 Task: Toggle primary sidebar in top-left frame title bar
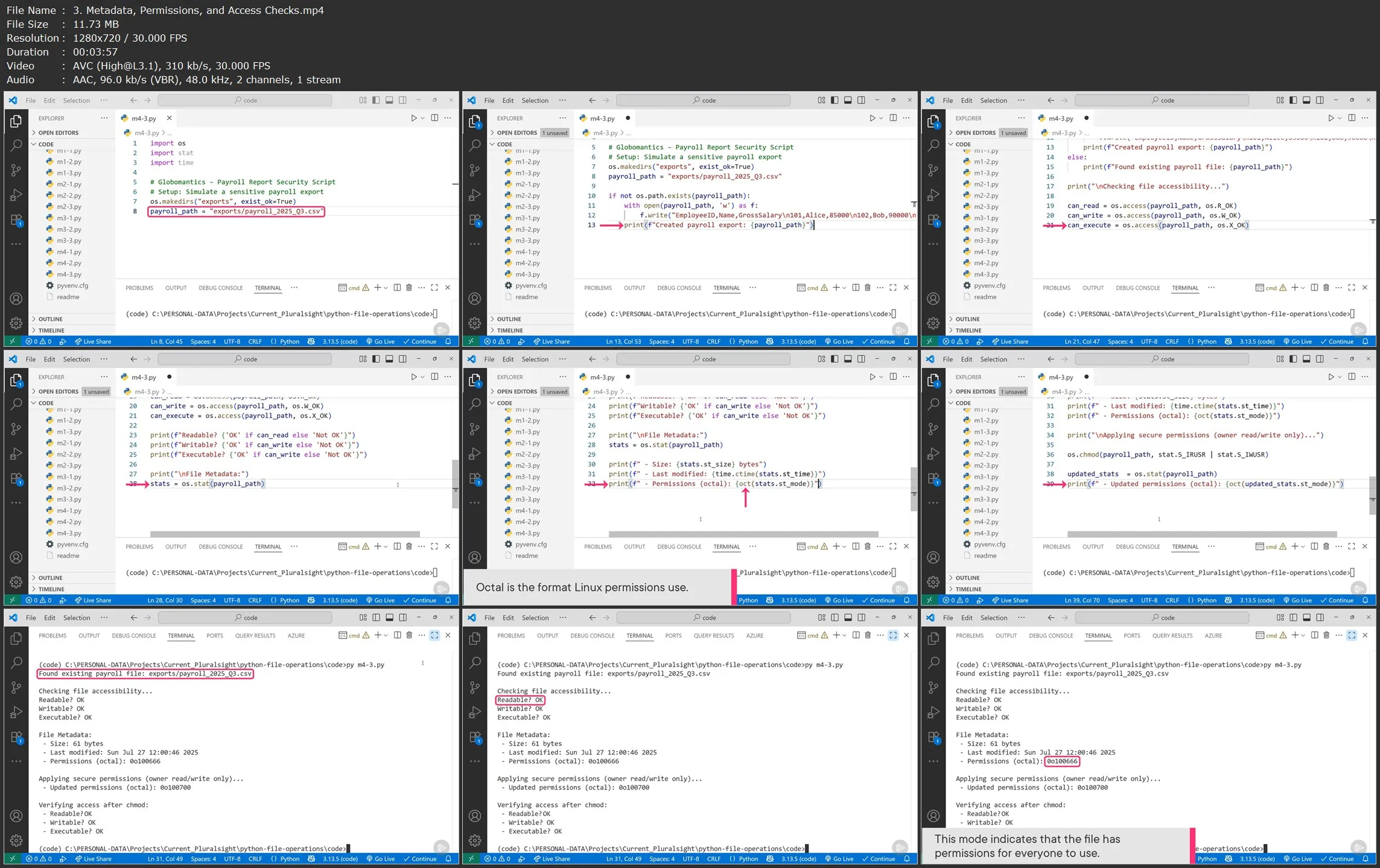click(x=376, y=100)
